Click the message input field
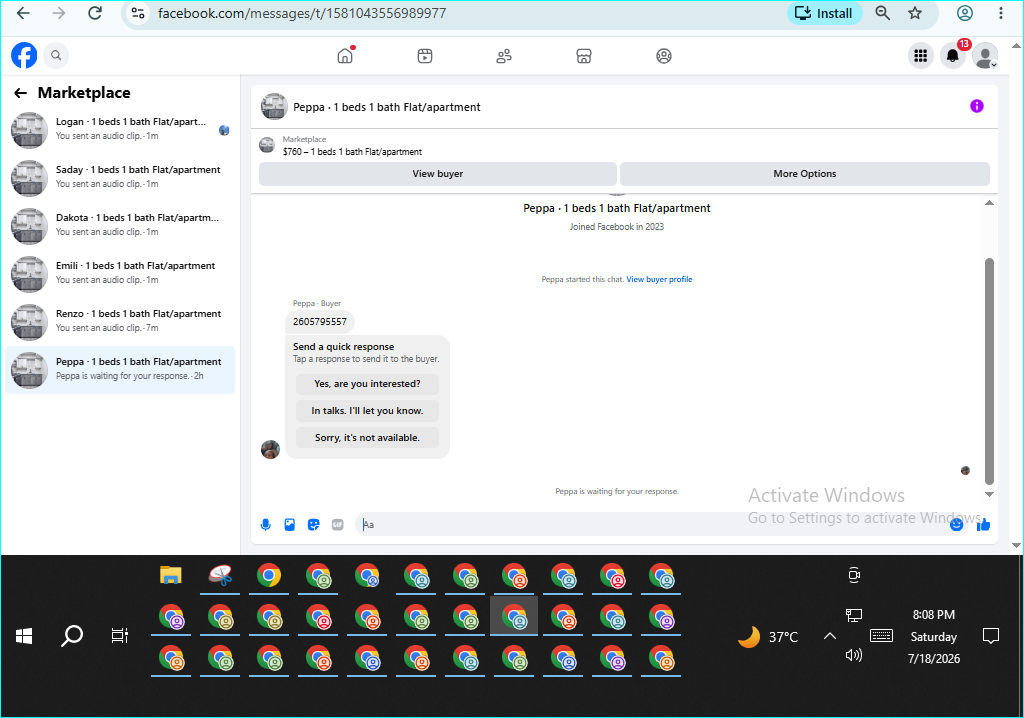 pos(653,525)
